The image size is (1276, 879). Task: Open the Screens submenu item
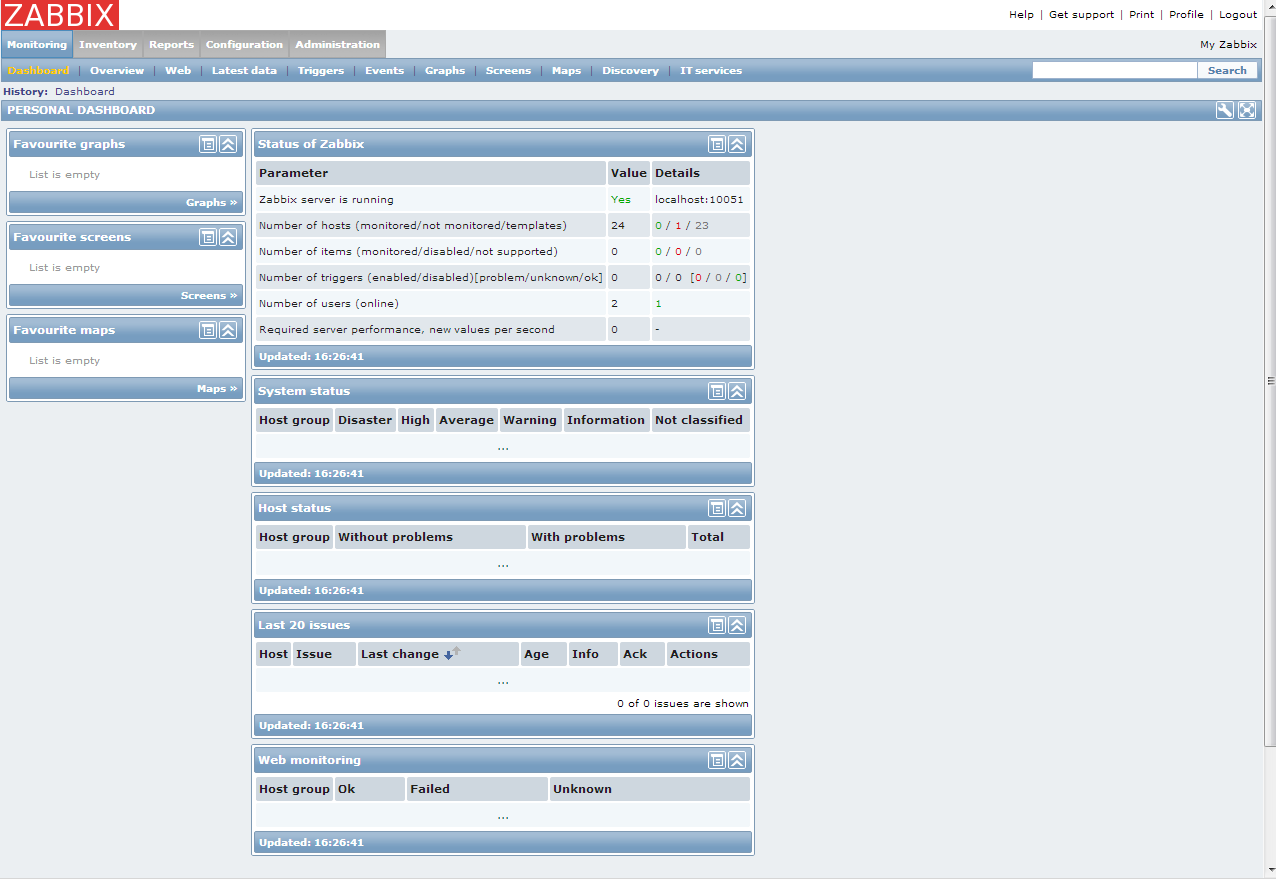508,70
